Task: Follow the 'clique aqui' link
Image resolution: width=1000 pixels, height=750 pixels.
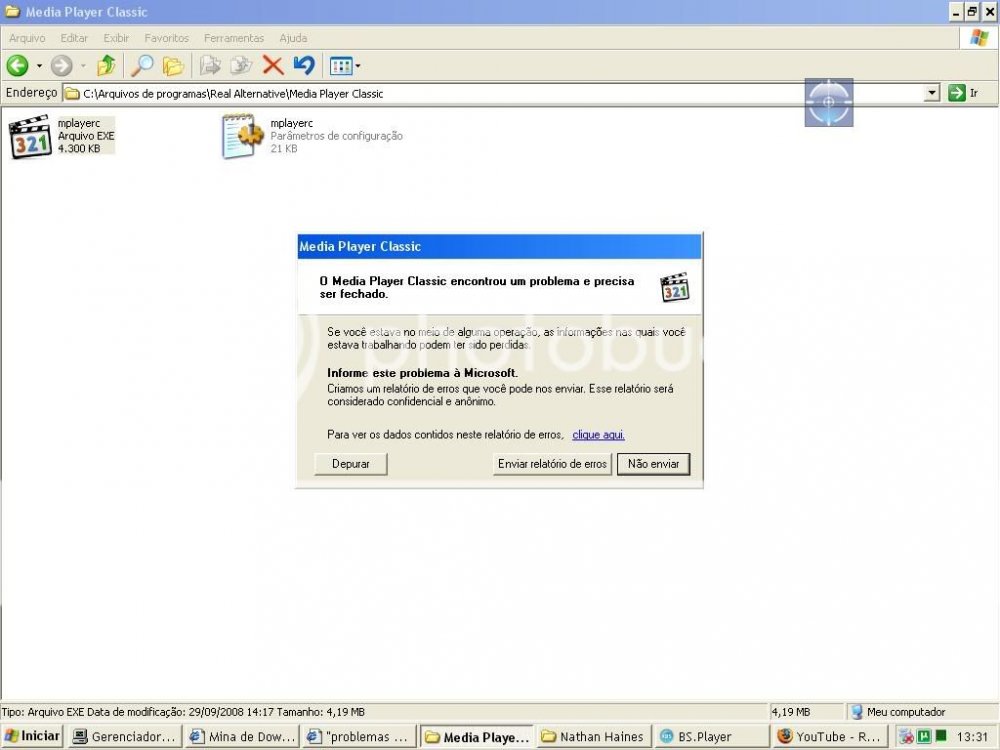Action: point(598,435)
